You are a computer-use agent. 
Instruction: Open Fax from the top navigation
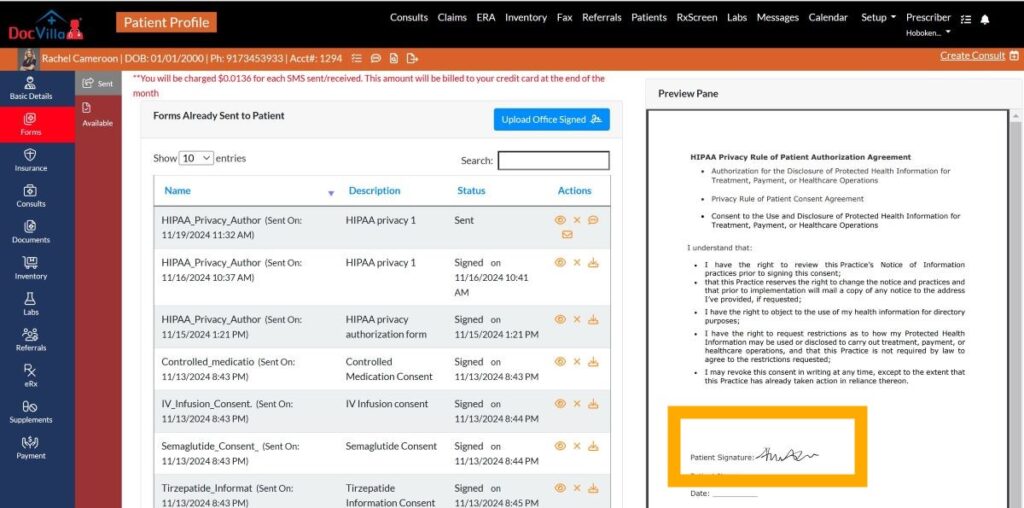pyautogui.click(x=564, y=18)
